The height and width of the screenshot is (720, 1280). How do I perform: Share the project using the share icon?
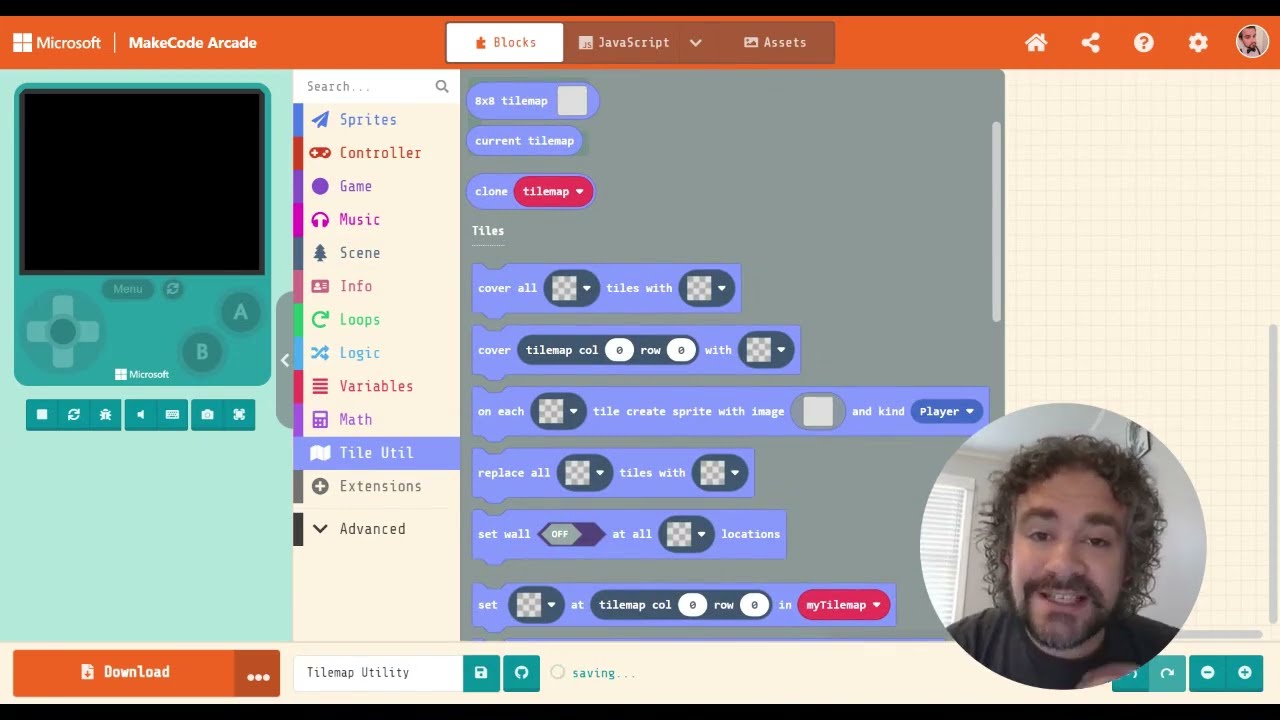1090,42
